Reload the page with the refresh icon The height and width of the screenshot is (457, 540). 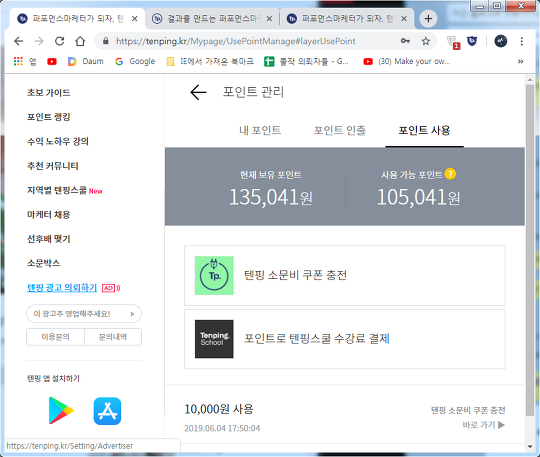[x=60, y=41]
